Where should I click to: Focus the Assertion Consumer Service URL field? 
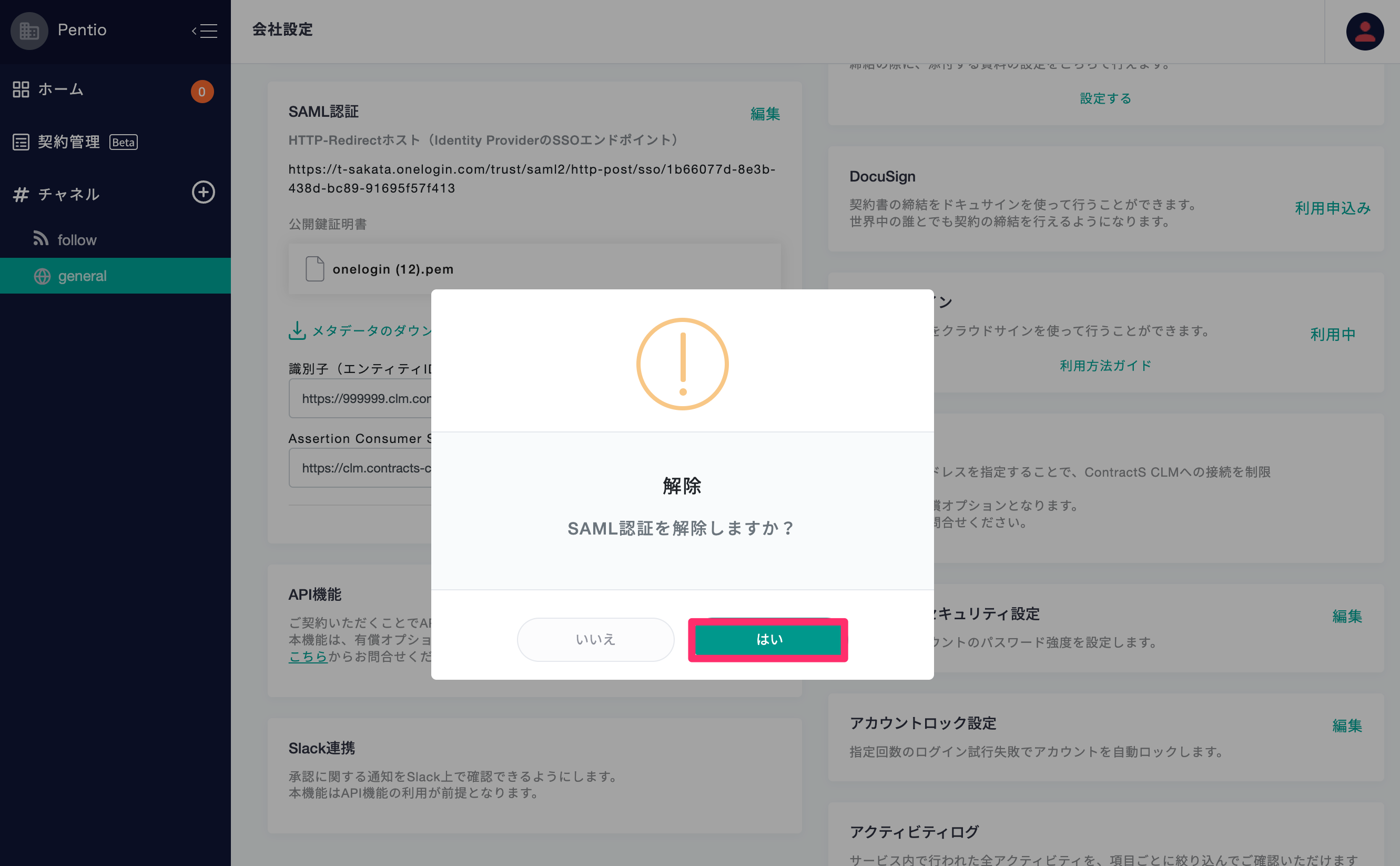click(360, 468)
